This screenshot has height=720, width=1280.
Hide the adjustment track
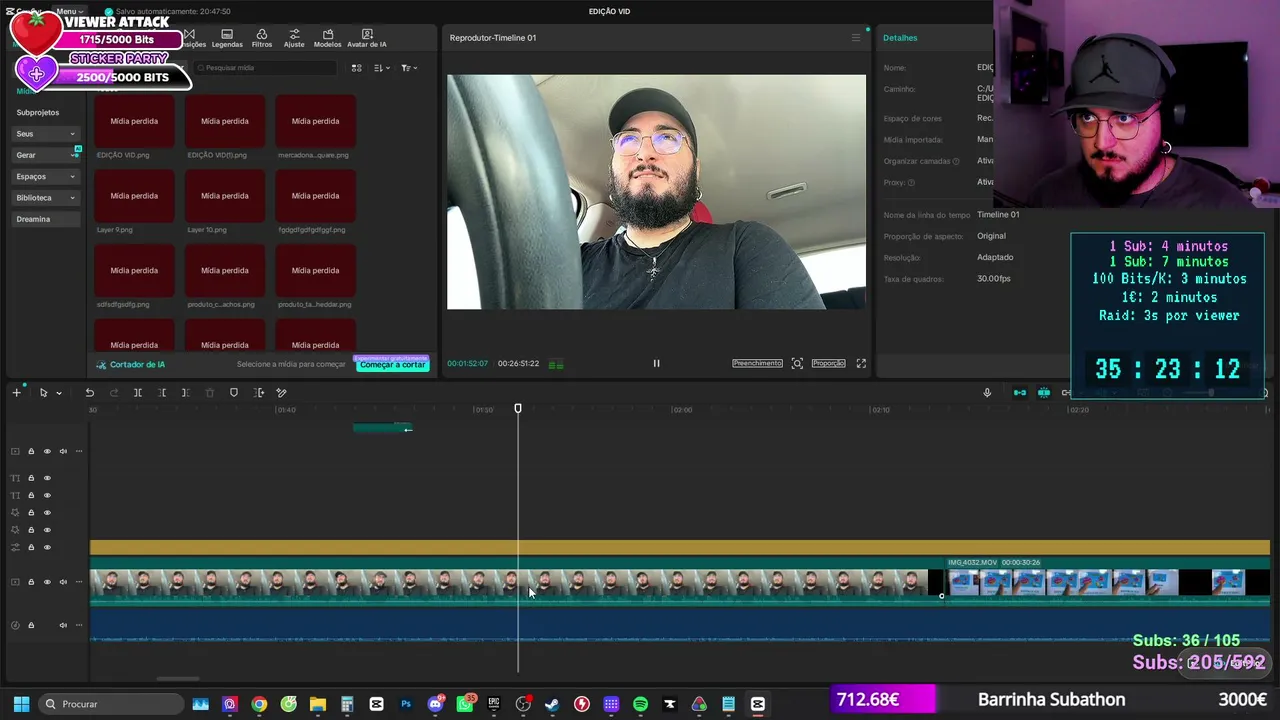(x=47, y=547)
